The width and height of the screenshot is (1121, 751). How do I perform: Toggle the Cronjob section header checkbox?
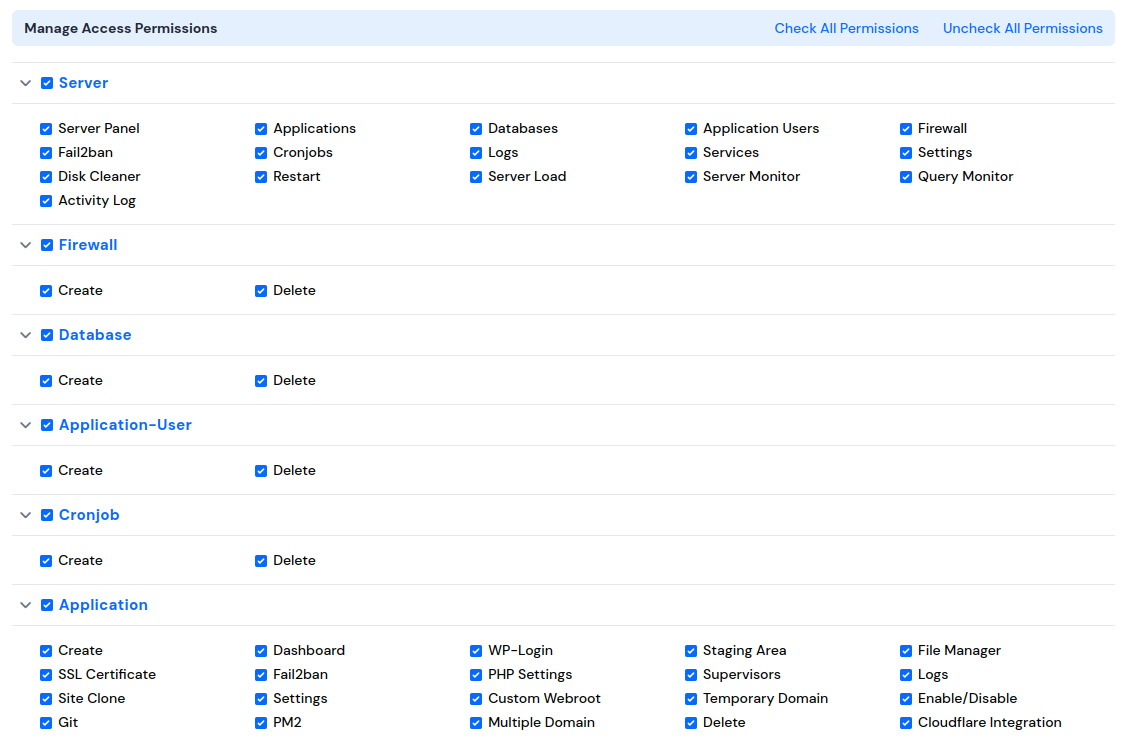point(47,516)
